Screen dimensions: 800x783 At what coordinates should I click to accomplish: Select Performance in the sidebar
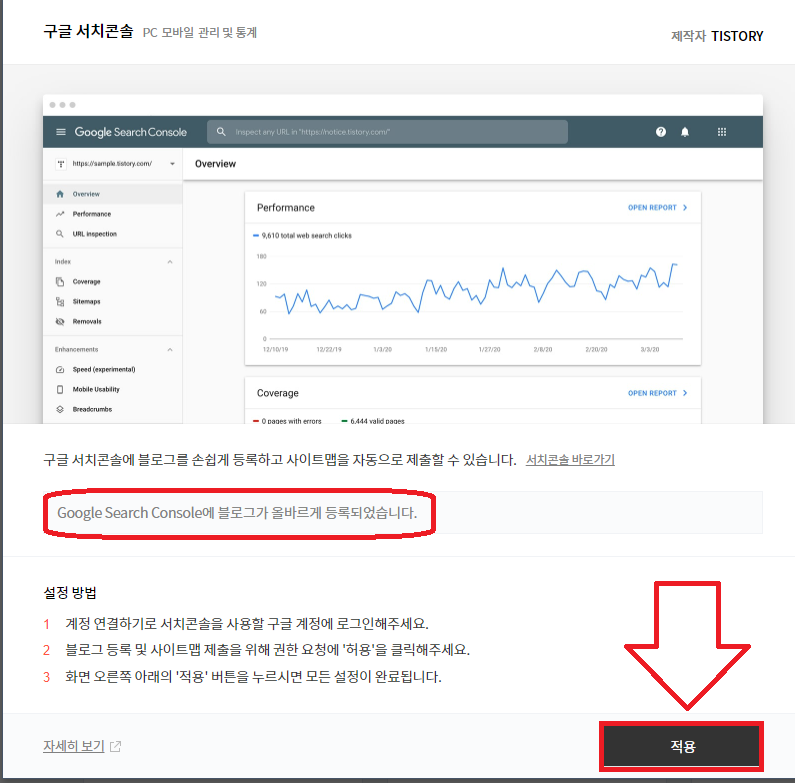tap(112, 214)
